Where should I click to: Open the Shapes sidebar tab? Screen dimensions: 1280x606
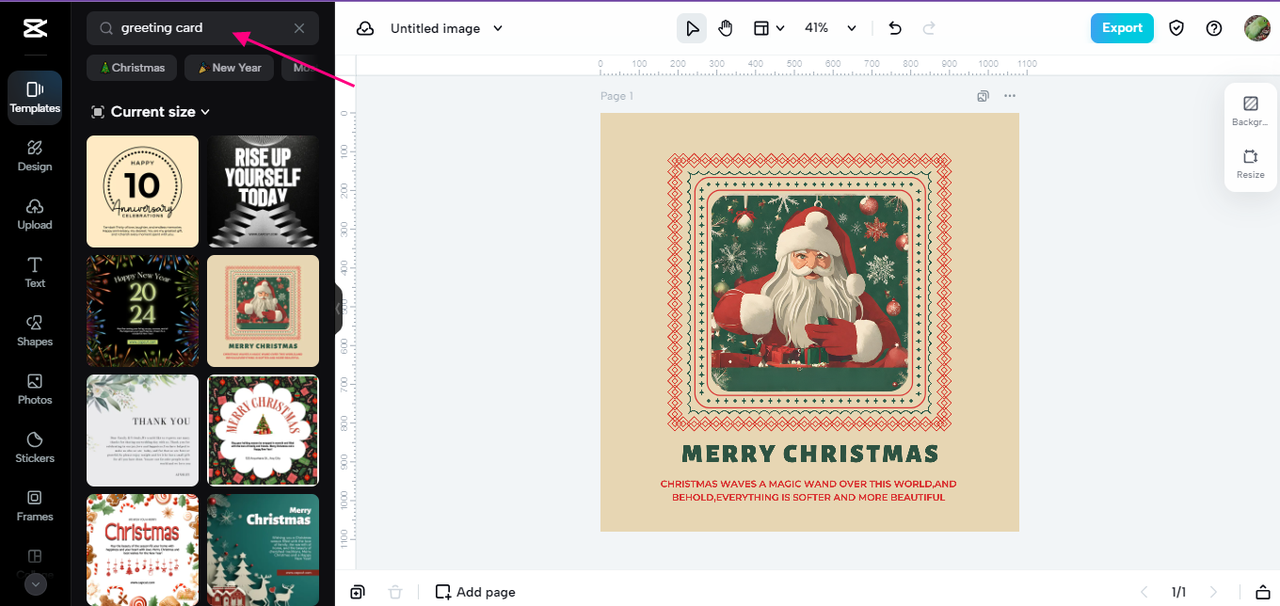[35, 331]
